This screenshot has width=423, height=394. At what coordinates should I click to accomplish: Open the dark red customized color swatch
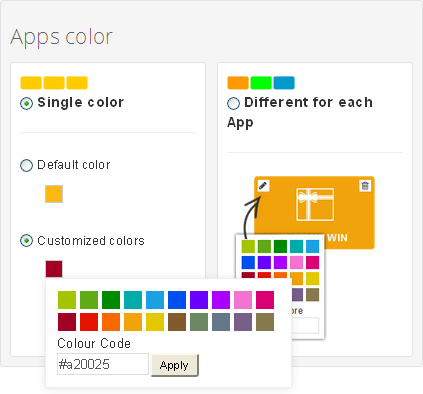tap(54, 269)
